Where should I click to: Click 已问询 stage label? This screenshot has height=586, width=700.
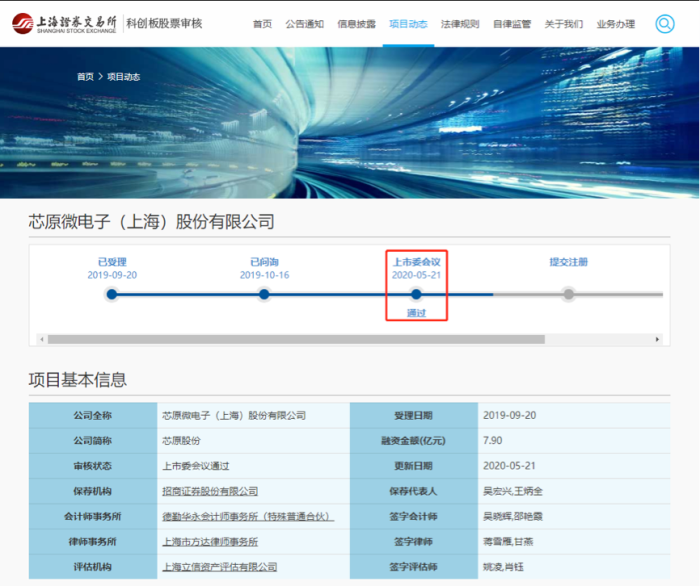[x=264, y=262]
